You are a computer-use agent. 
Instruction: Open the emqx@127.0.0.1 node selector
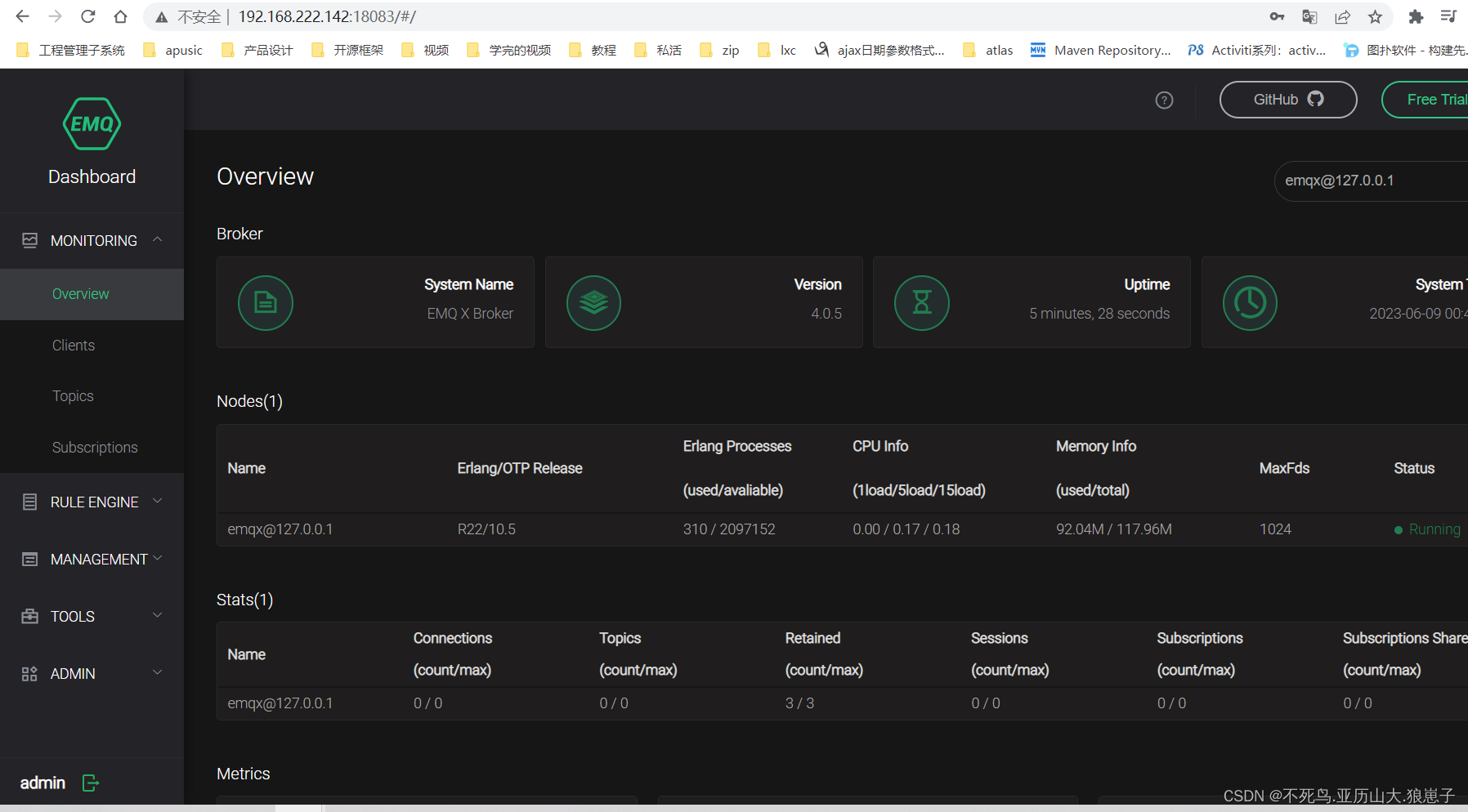(x=1373, y=181)
